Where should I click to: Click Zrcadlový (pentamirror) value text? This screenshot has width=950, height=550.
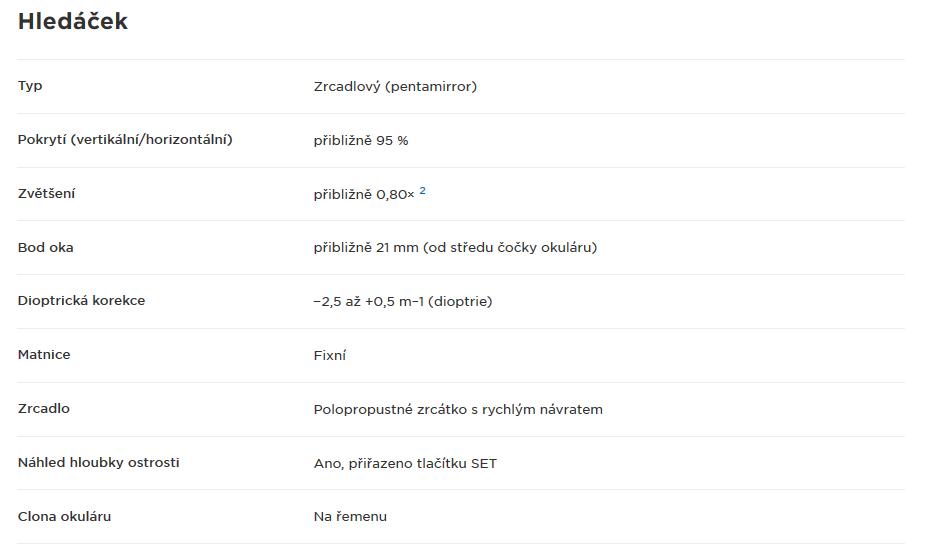[395, 87]
